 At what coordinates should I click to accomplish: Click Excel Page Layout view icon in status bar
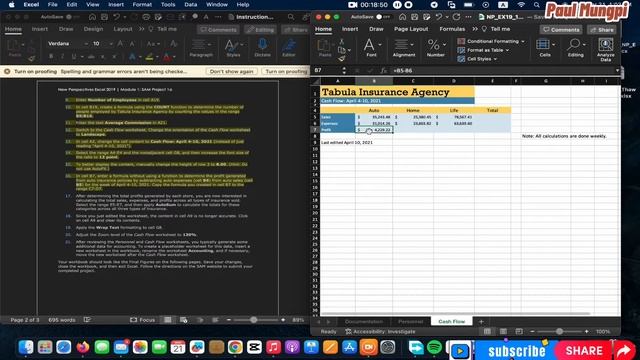(503, 331)
